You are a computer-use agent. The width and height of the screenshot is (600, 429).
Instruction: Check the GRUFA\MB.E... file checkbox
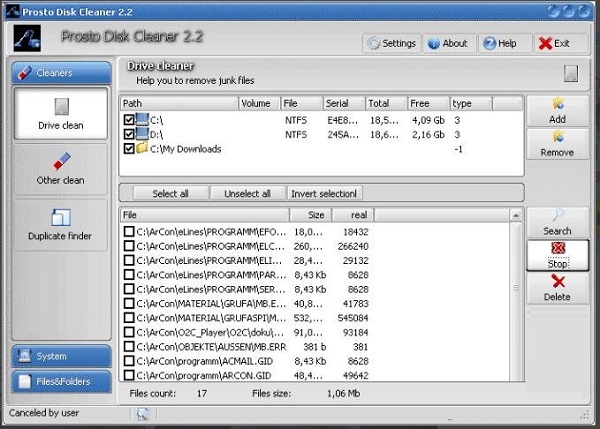[x=129, y=303]
